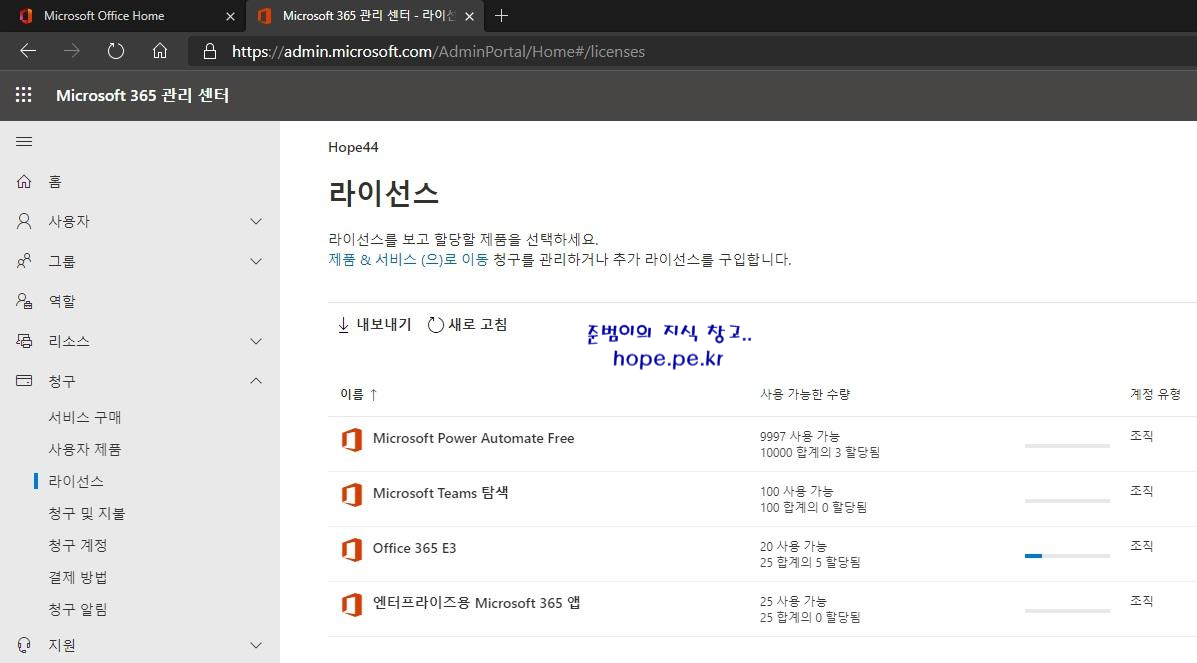The width and height of the screenshot is (1197, 663).
Task: Click Office 365 E3 usage progress bar
Action: (1067, 556)
